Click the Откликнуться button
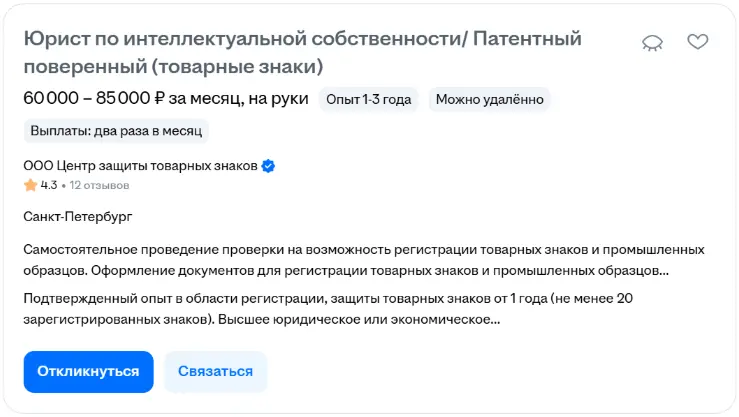 point(88,371)
